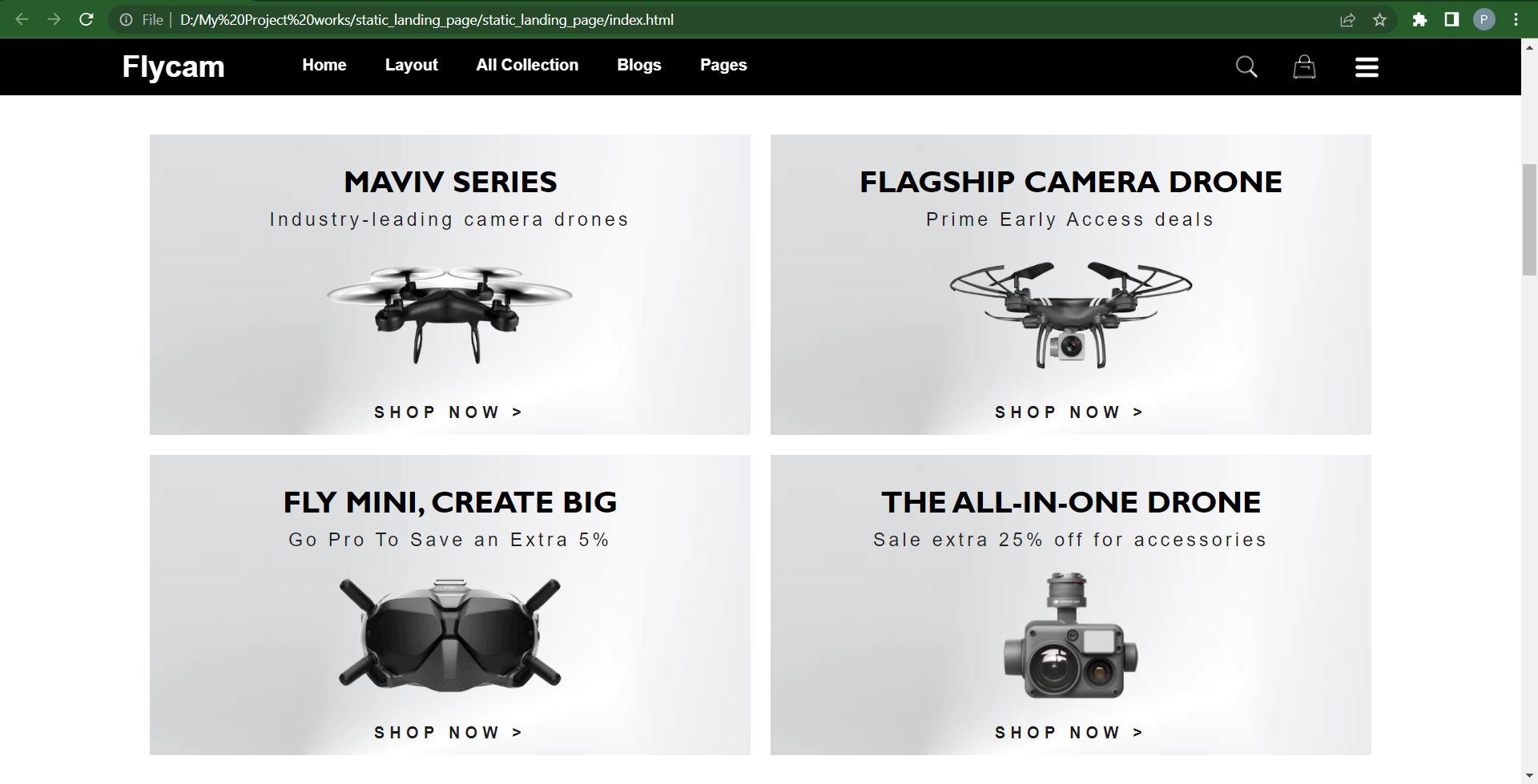
Task: Click the Flycam logo
Action: 174,67
